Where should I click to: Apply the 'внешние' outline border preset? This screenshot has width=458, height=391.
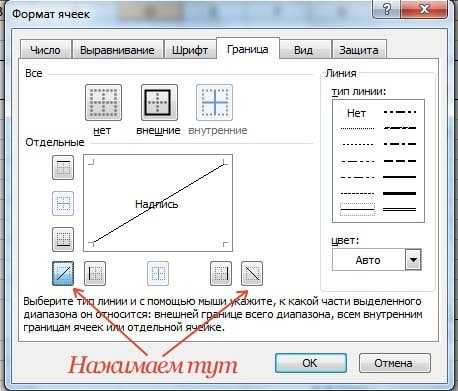(159, 103)
